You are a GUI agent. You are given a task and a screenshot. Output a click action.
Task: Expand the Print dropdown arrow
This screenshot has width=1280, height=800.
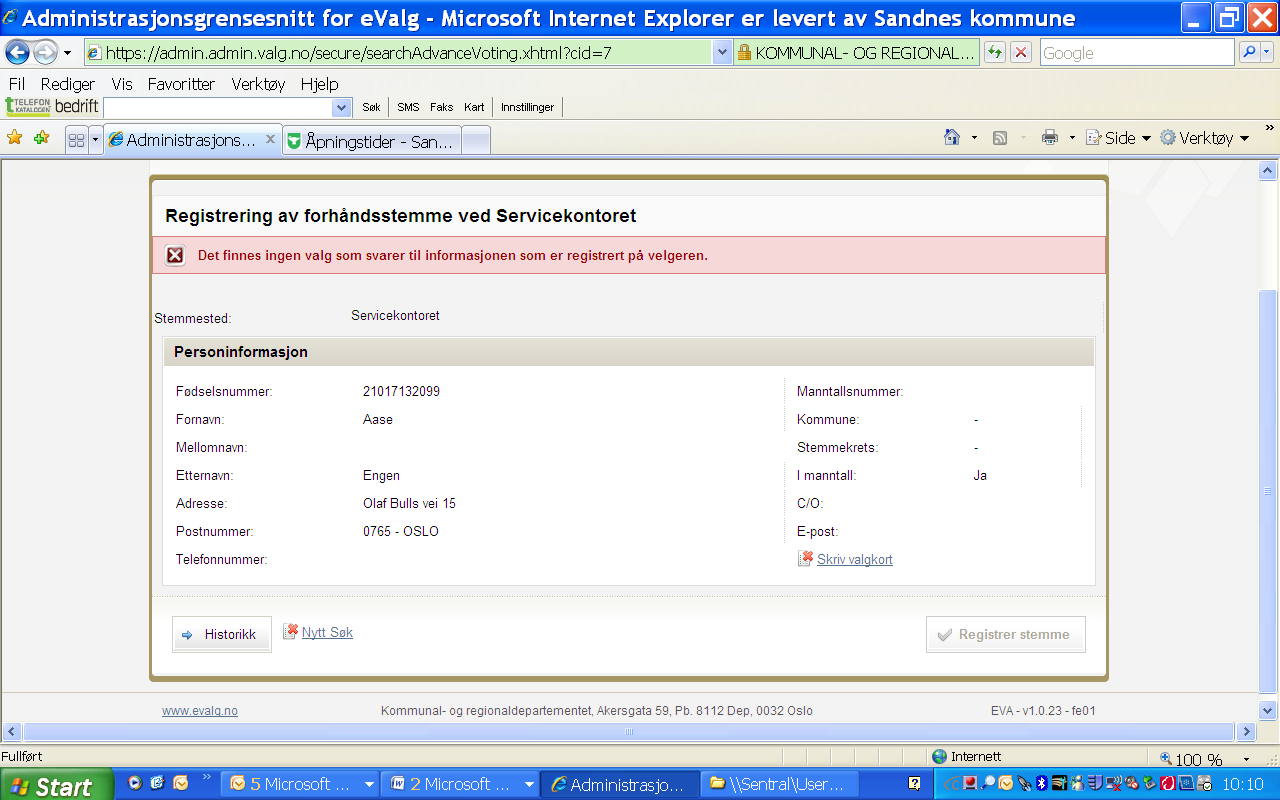[x=1072, y=138]
